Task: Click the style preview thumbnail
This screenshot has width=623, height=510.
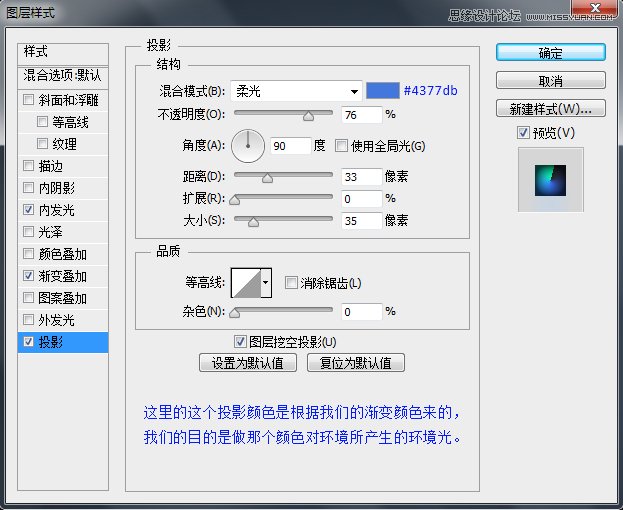Action: (x=550, y=180)
